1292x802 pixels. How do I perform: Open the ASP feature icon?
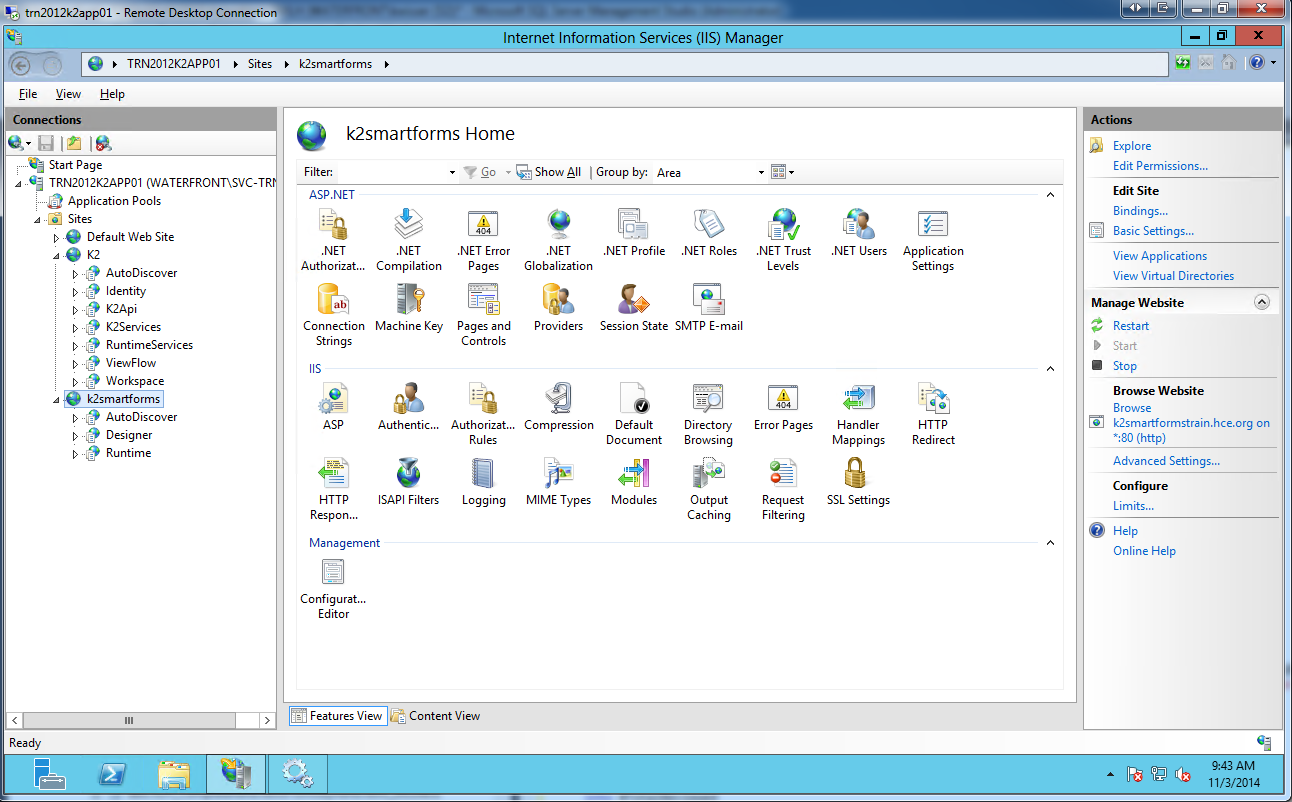(x=333, y=407)
